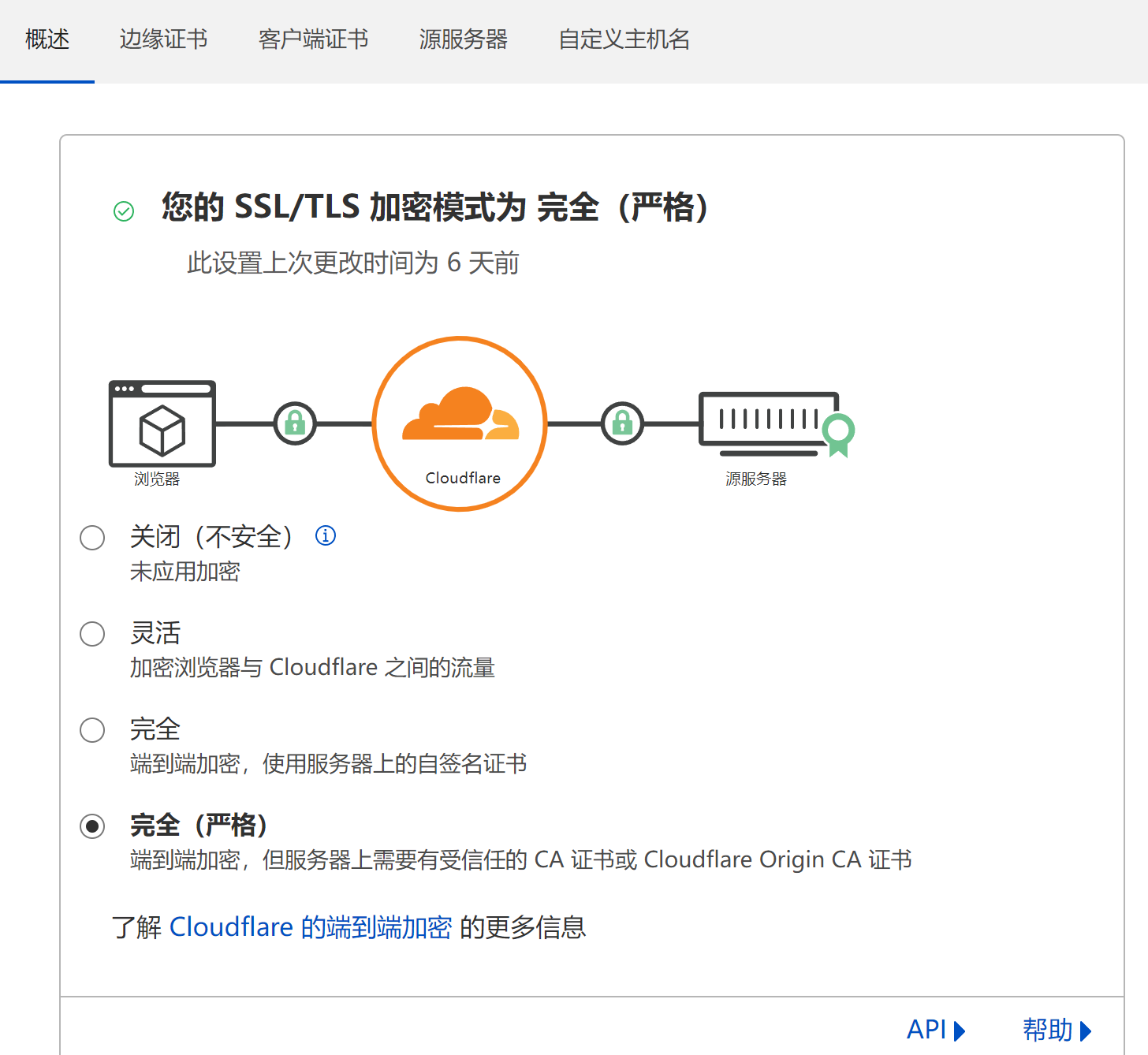Select the 完全（严格）radio button
Viewport: 1148px width, 1055px height.
pos(92,826)
